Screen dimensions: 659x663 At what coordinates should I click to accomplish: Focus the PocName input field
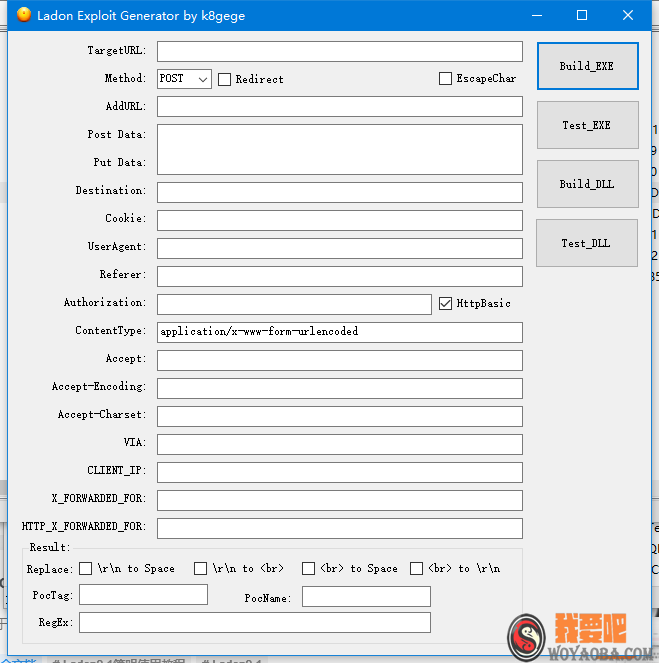[366, 596]
